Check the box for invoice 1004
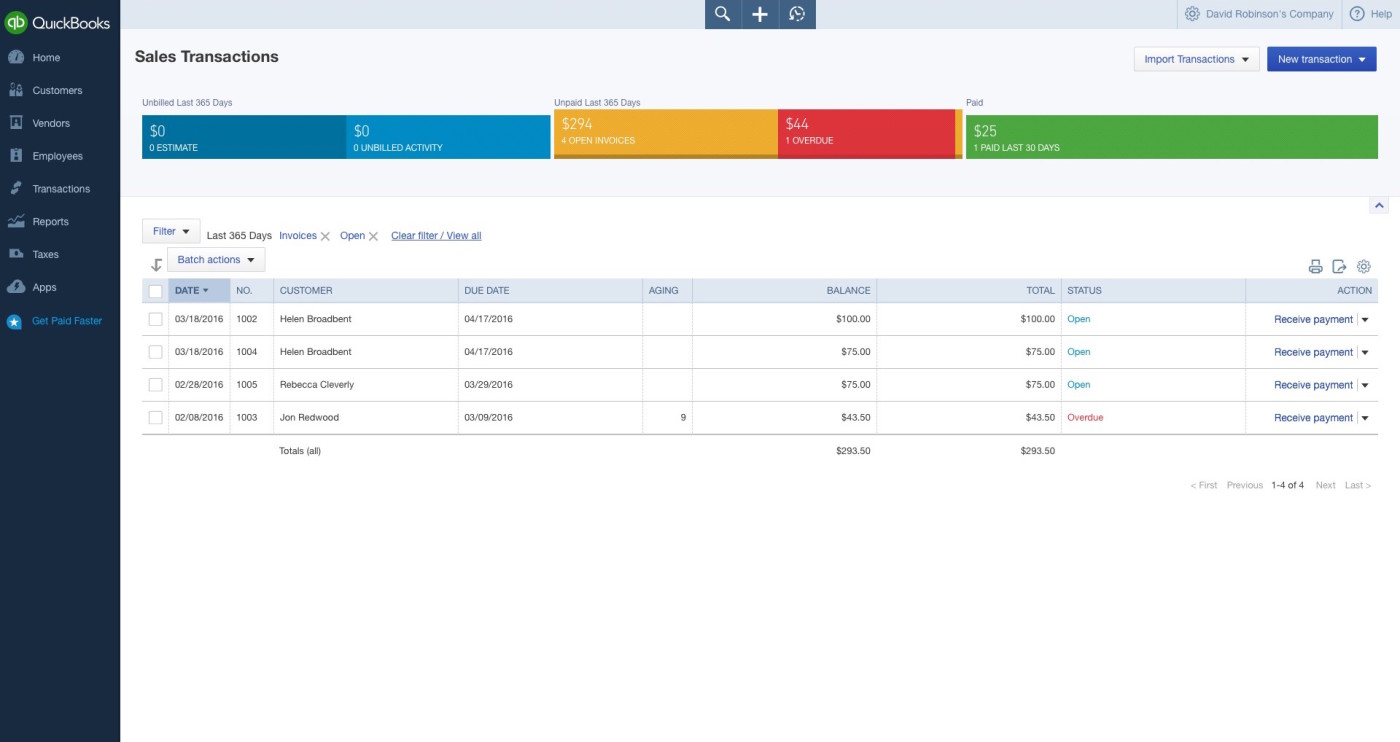The width and height of the screenshot is (1400, 742). click(155, 352)
